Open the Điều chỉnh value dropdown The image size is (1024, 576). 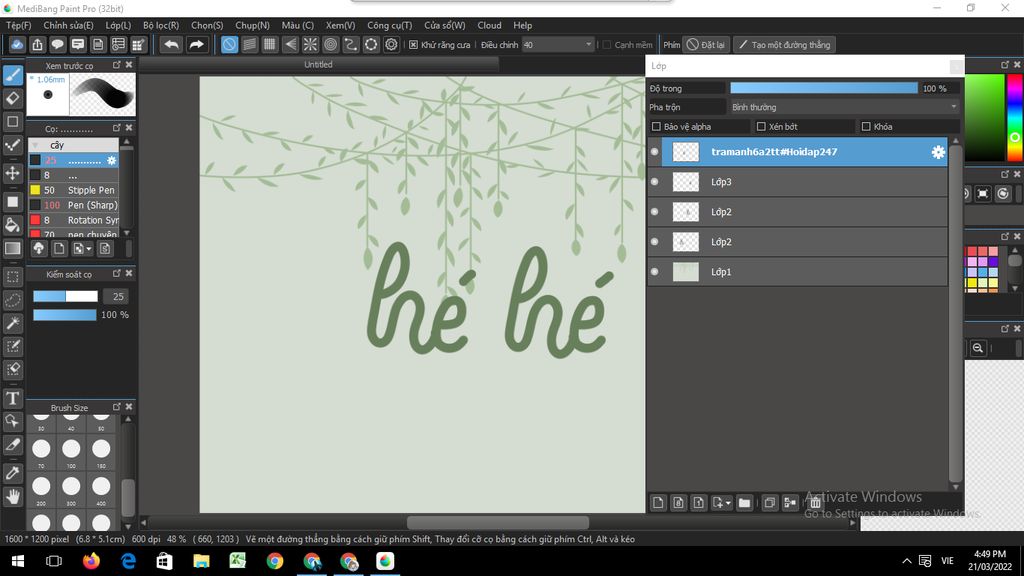click(558, 44)
